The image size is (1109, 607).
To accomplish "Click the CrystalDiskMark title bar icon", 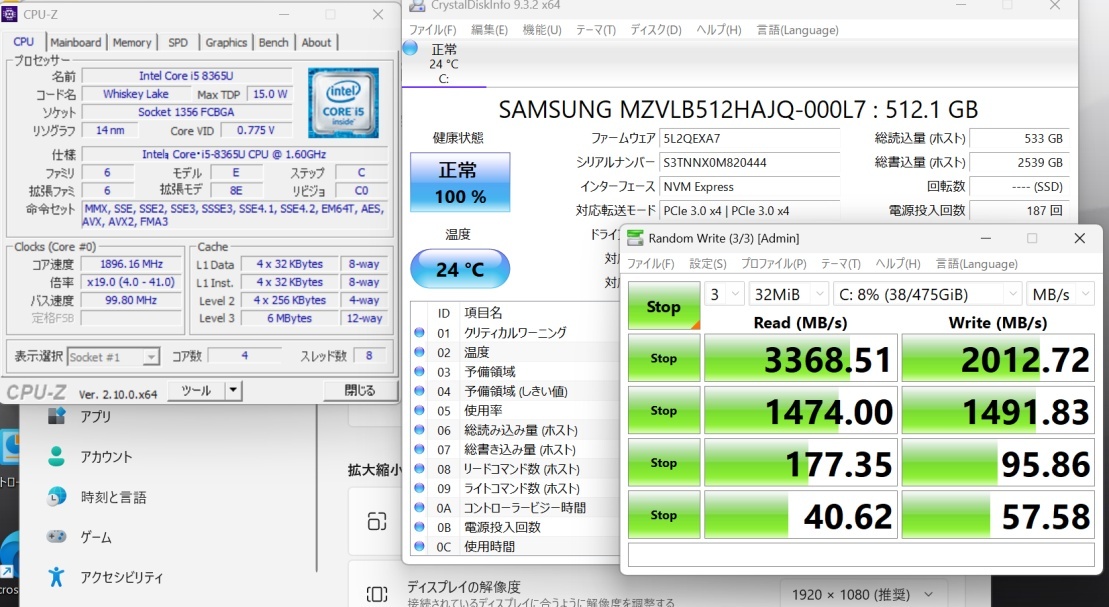I will (635, 238).
